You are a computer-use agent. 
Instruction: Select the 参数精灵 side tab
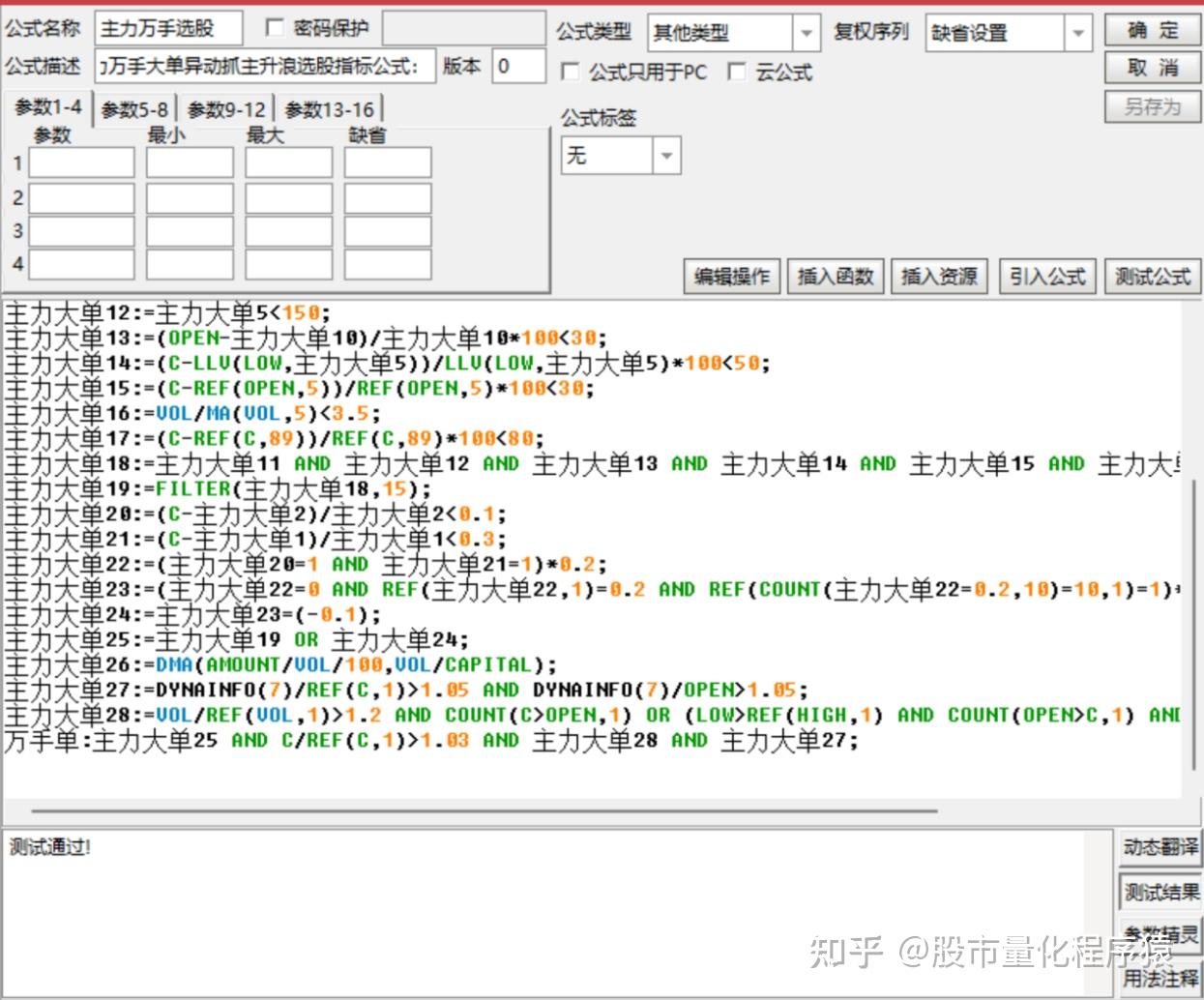1160,934
